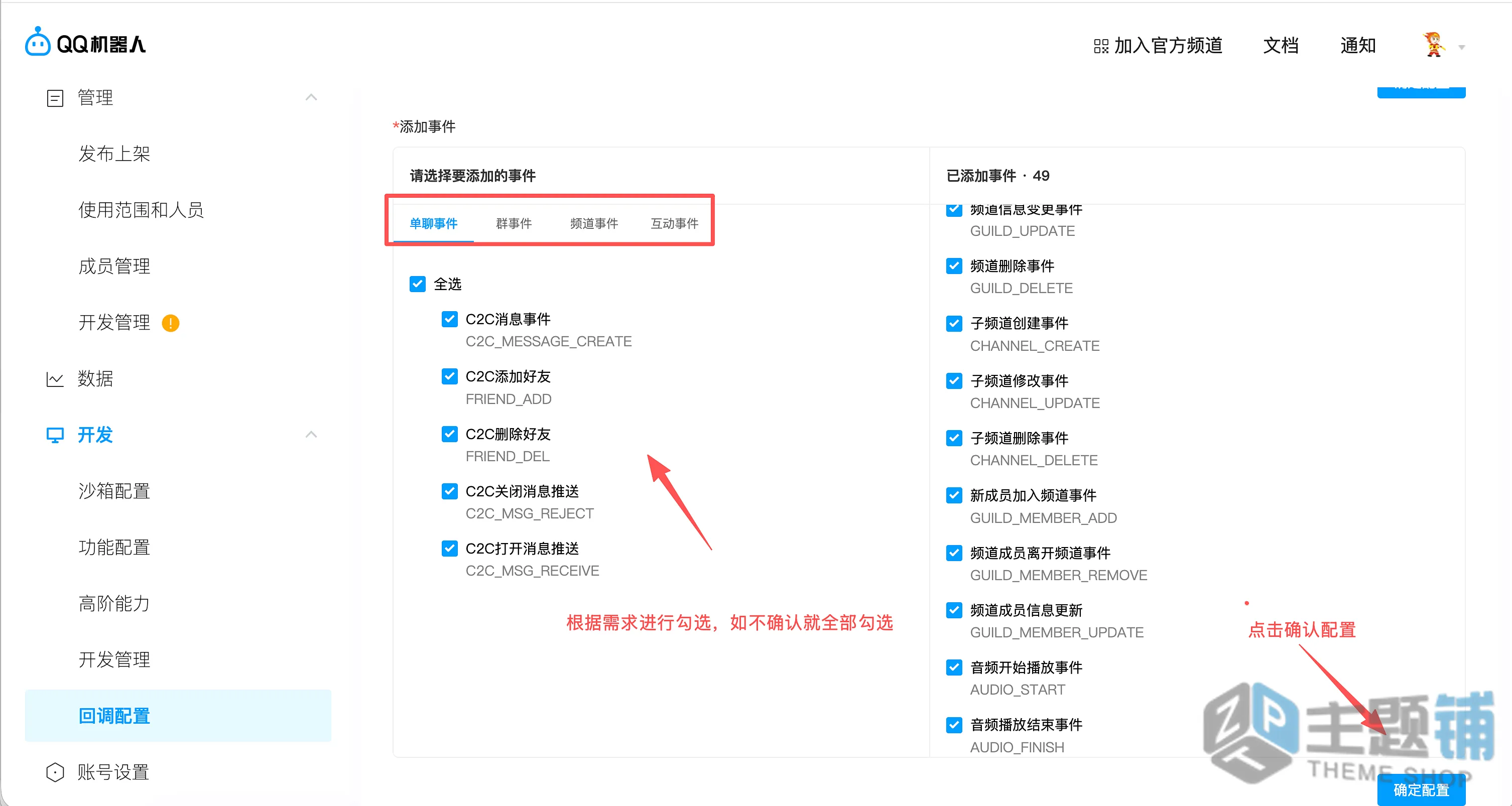Click the C2C_MESSAGE_CREATE event code text
The width and height of the screenshot is (1512, 806).
pos(548,341)
